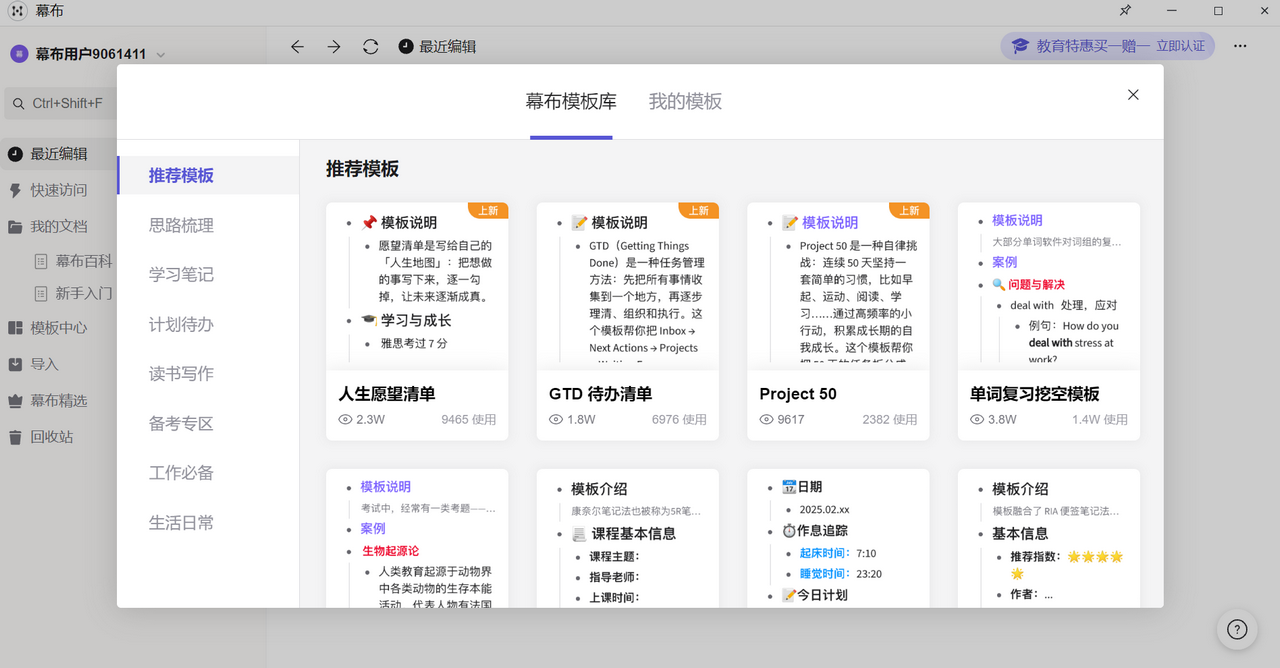
Task: Click the navigate back arrow
Action: pos(297,46)
